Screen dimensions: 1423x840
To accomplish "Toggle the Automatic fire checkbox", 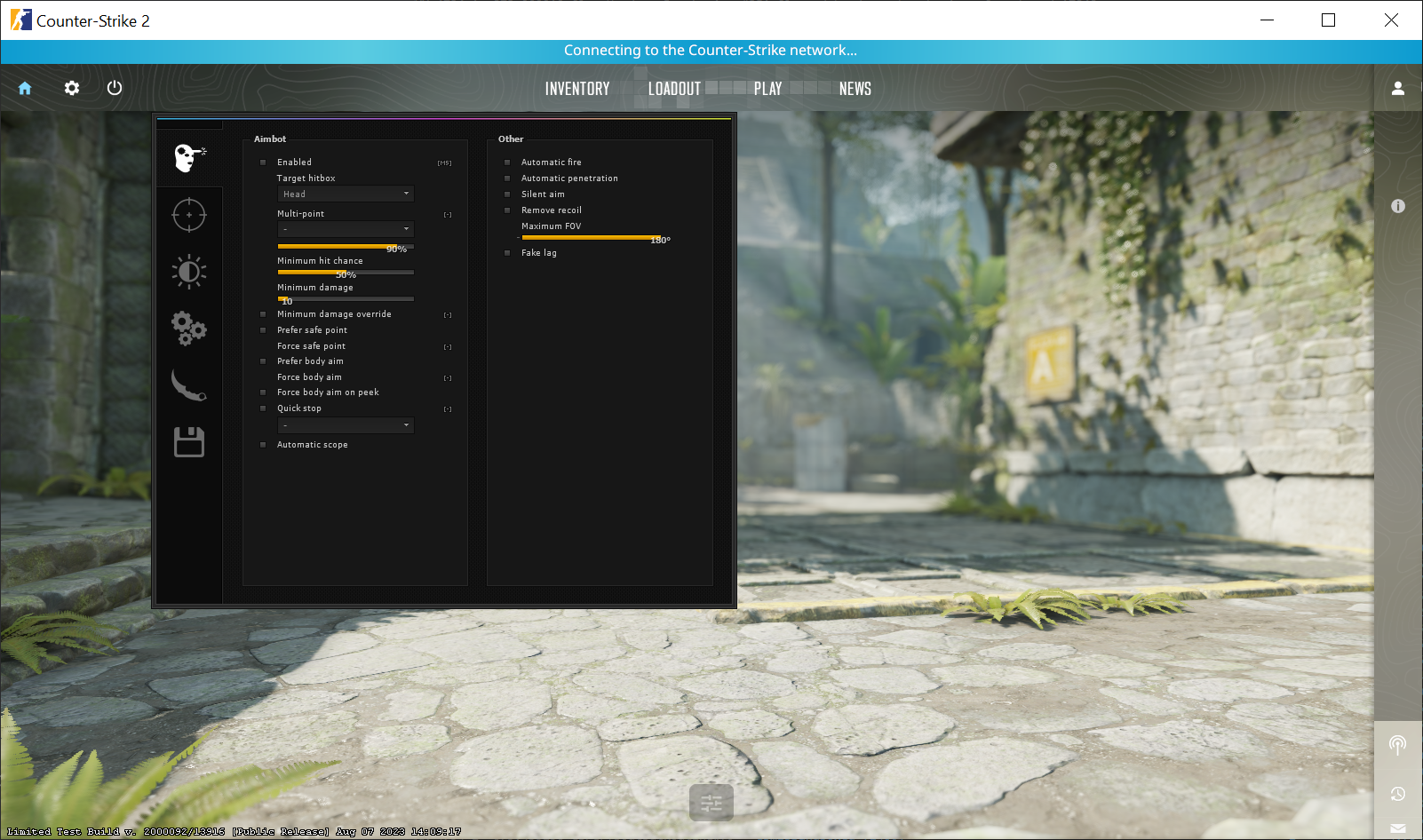I will point(507,162).
